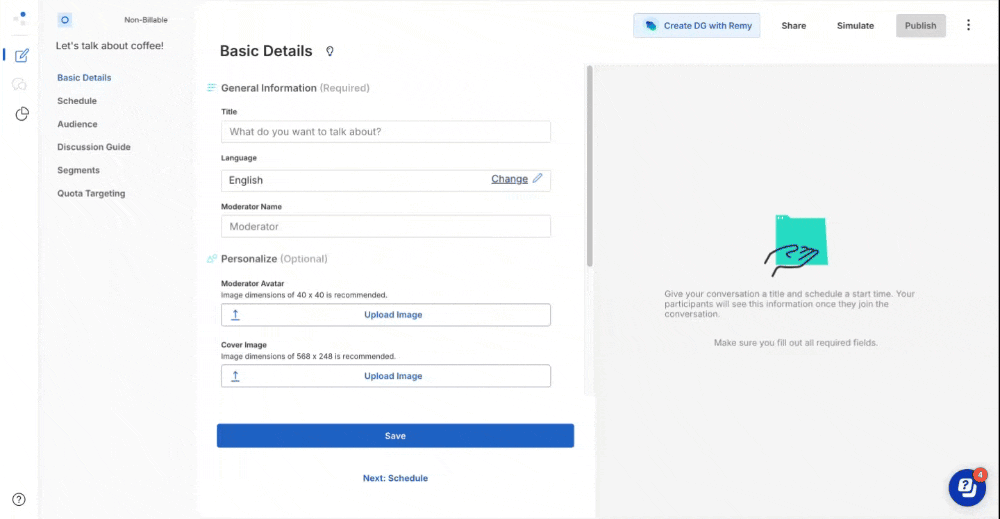Click the Save button
Screen dimensions: 1000x519
395,435
